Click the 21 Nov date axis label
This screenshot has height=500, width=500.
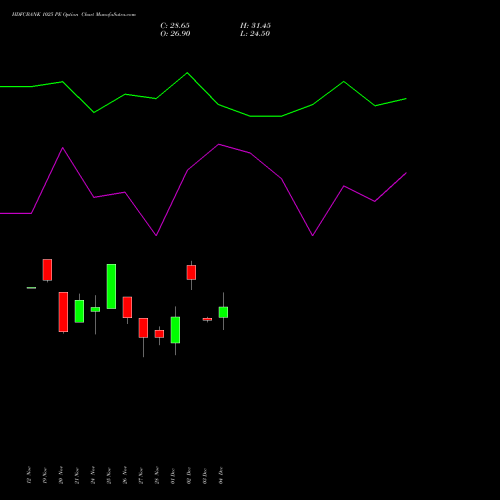click(77, 475)
